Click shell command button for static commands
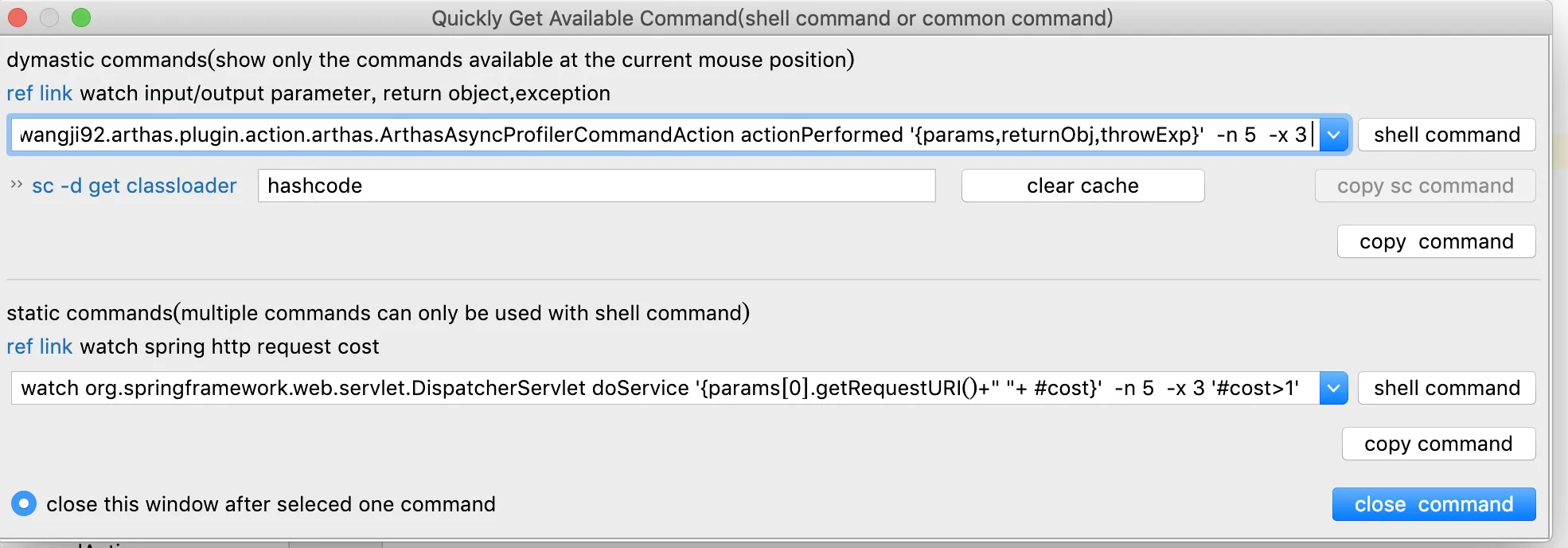This screenshot has width=1568, height=548. (1447, 388)
